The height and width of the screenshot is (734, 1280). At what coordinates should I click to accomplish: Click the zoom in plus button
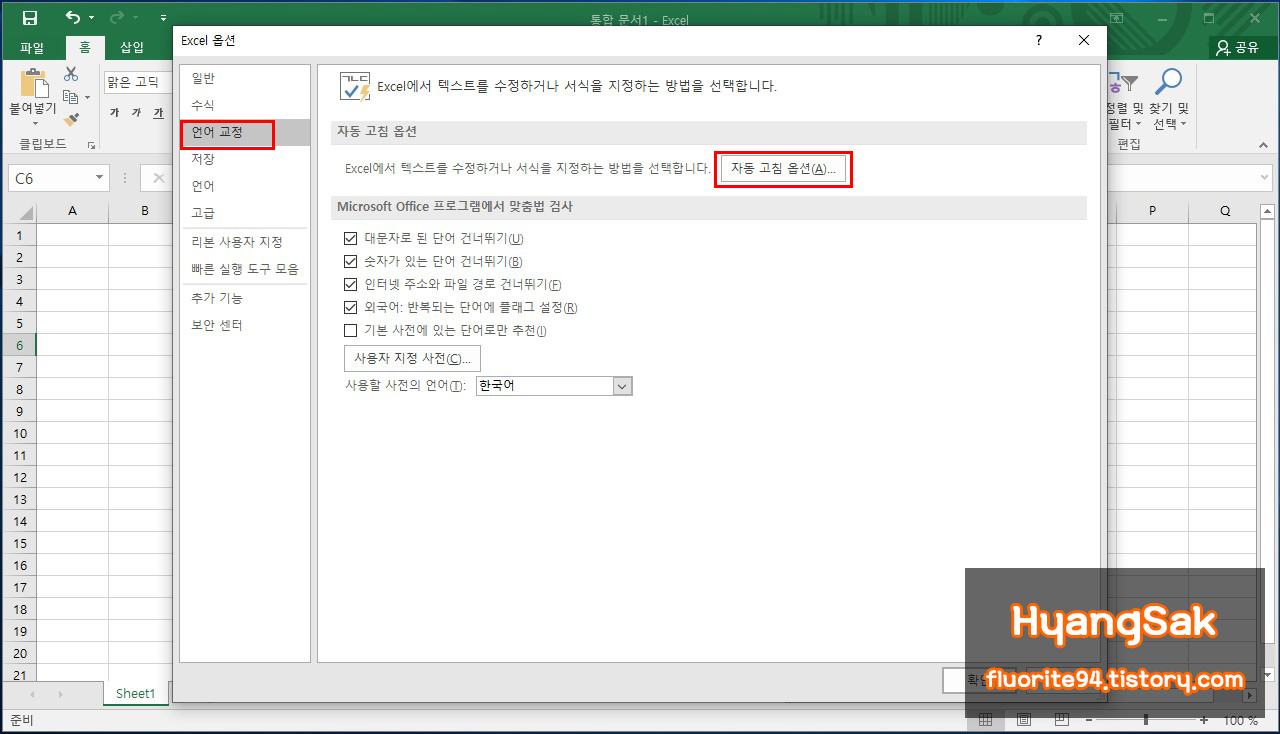click(x=1204, y=720)
